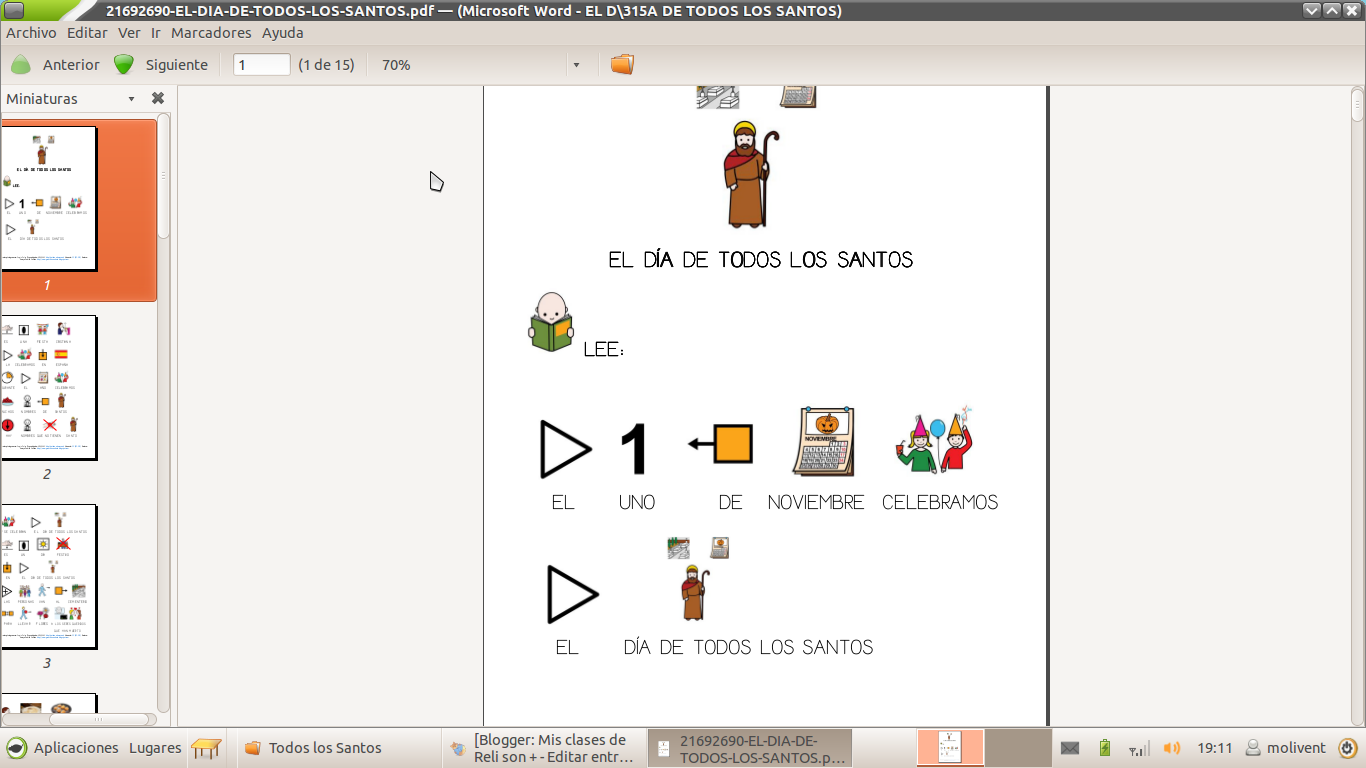
Task: Click the page count text (1 de 15)
Action: pos(326,65)
